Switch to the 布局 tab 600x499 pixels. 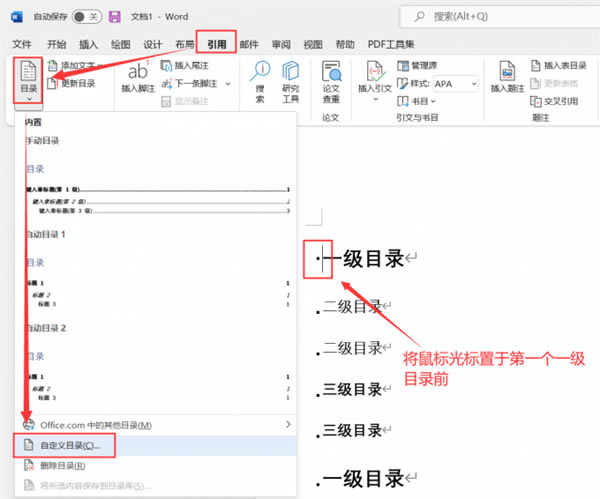point(184,44)
